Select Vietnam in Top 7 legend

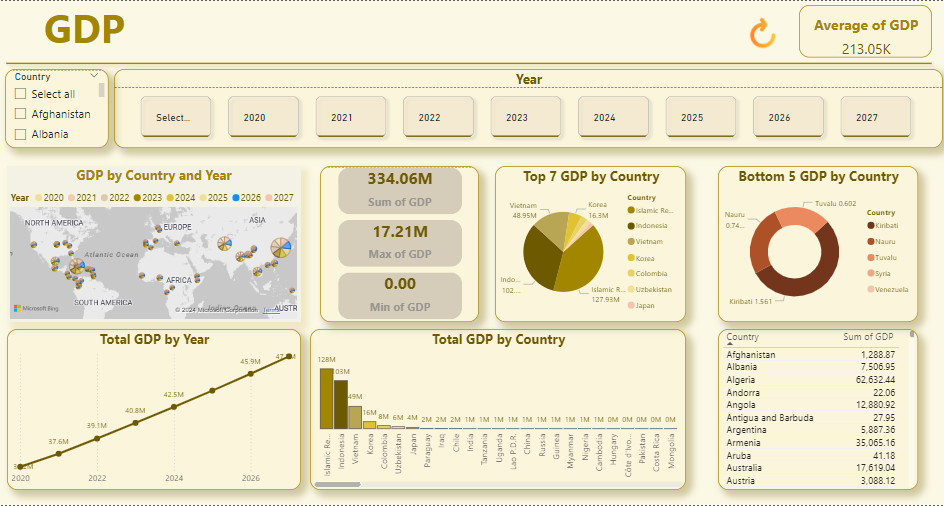[x=645, y=242]
